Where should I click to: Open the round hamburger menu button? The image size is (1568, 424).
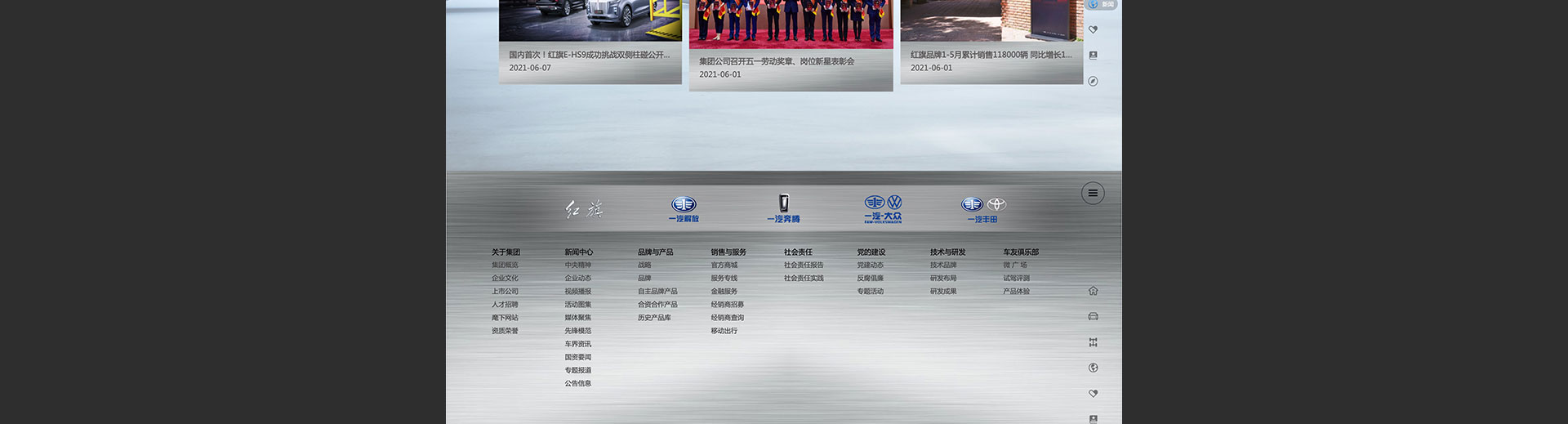[1093, 194]
